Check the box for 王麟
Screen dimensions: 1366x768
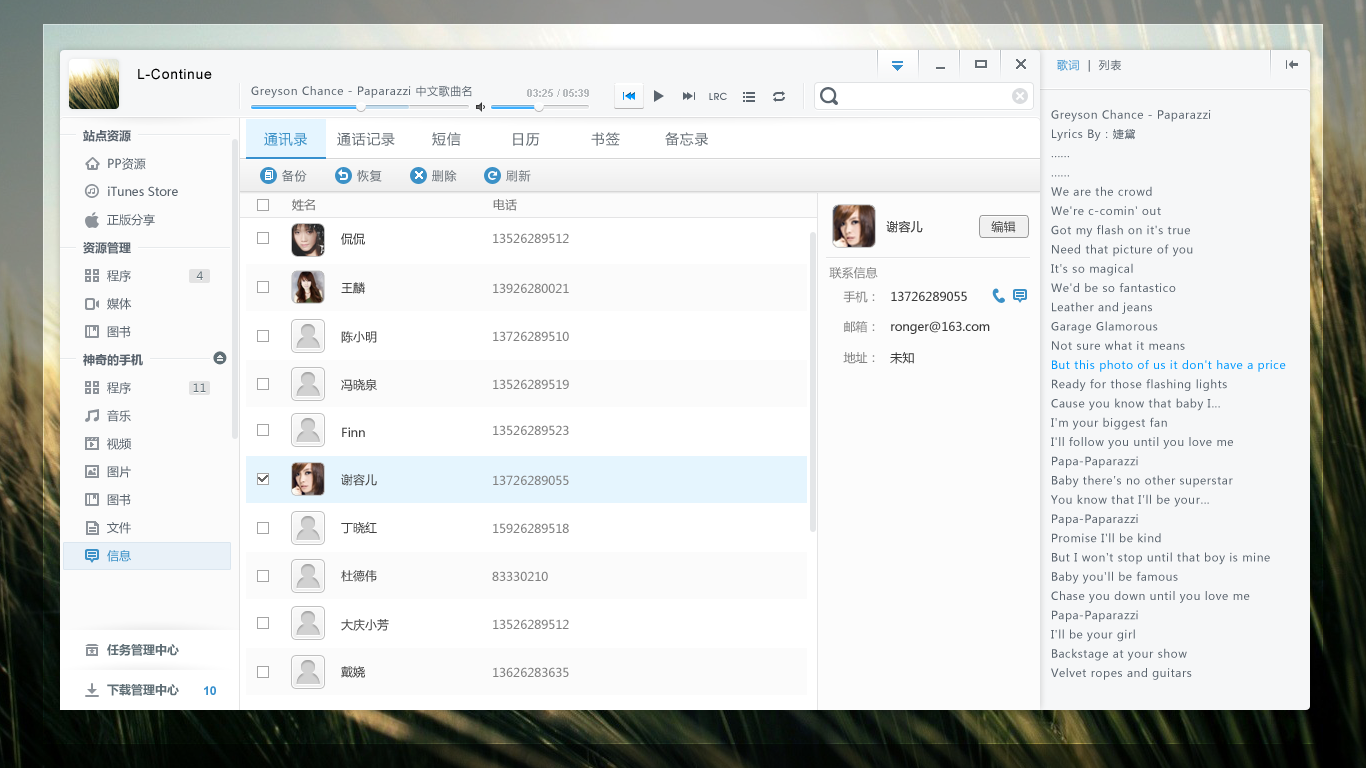[x=263, y=287]
